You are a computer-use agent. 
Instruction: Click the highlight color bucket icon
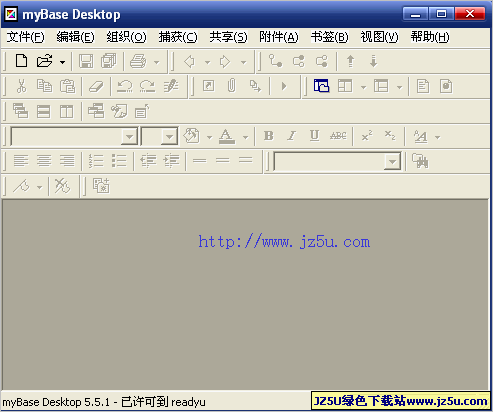point(192,136)
